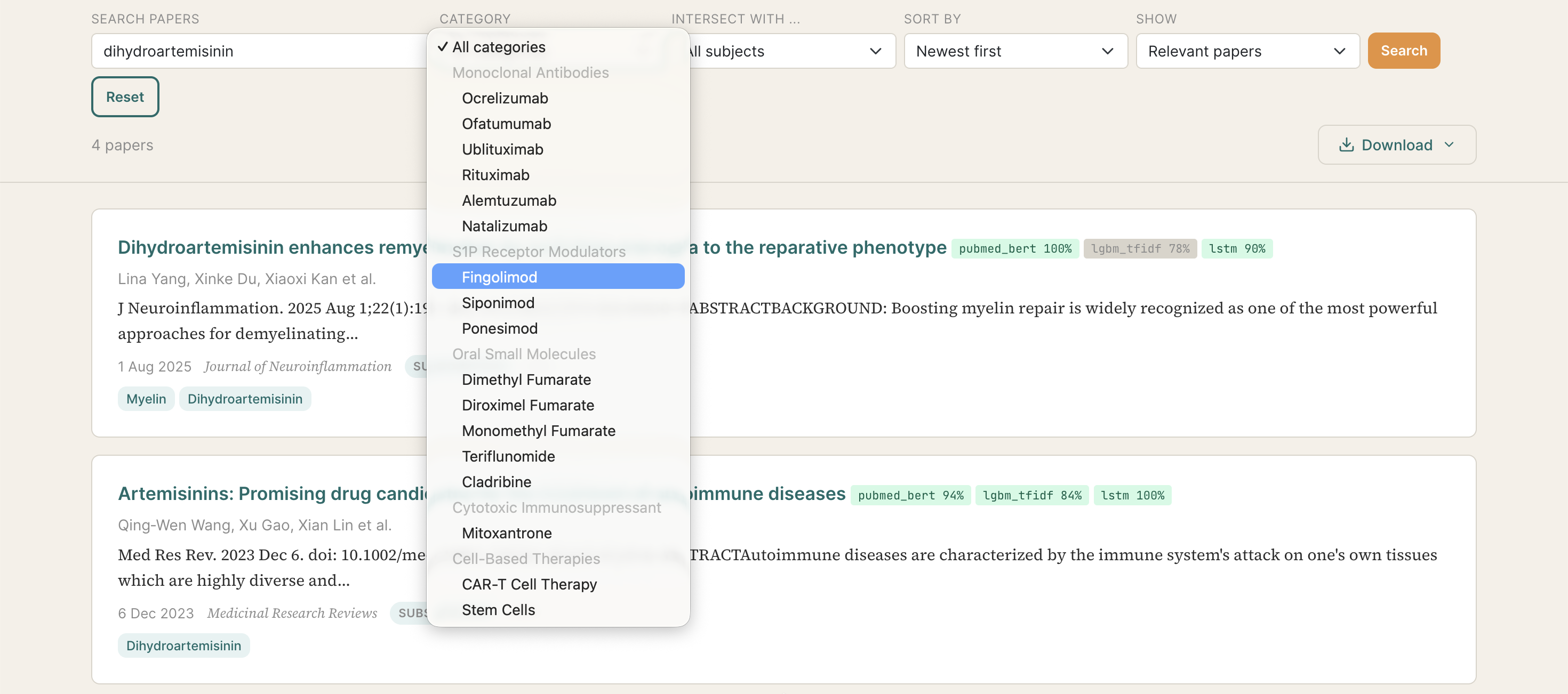Pick Natalizumab in dropdown
Screen dimensions: 1568x694
[558, 225]
